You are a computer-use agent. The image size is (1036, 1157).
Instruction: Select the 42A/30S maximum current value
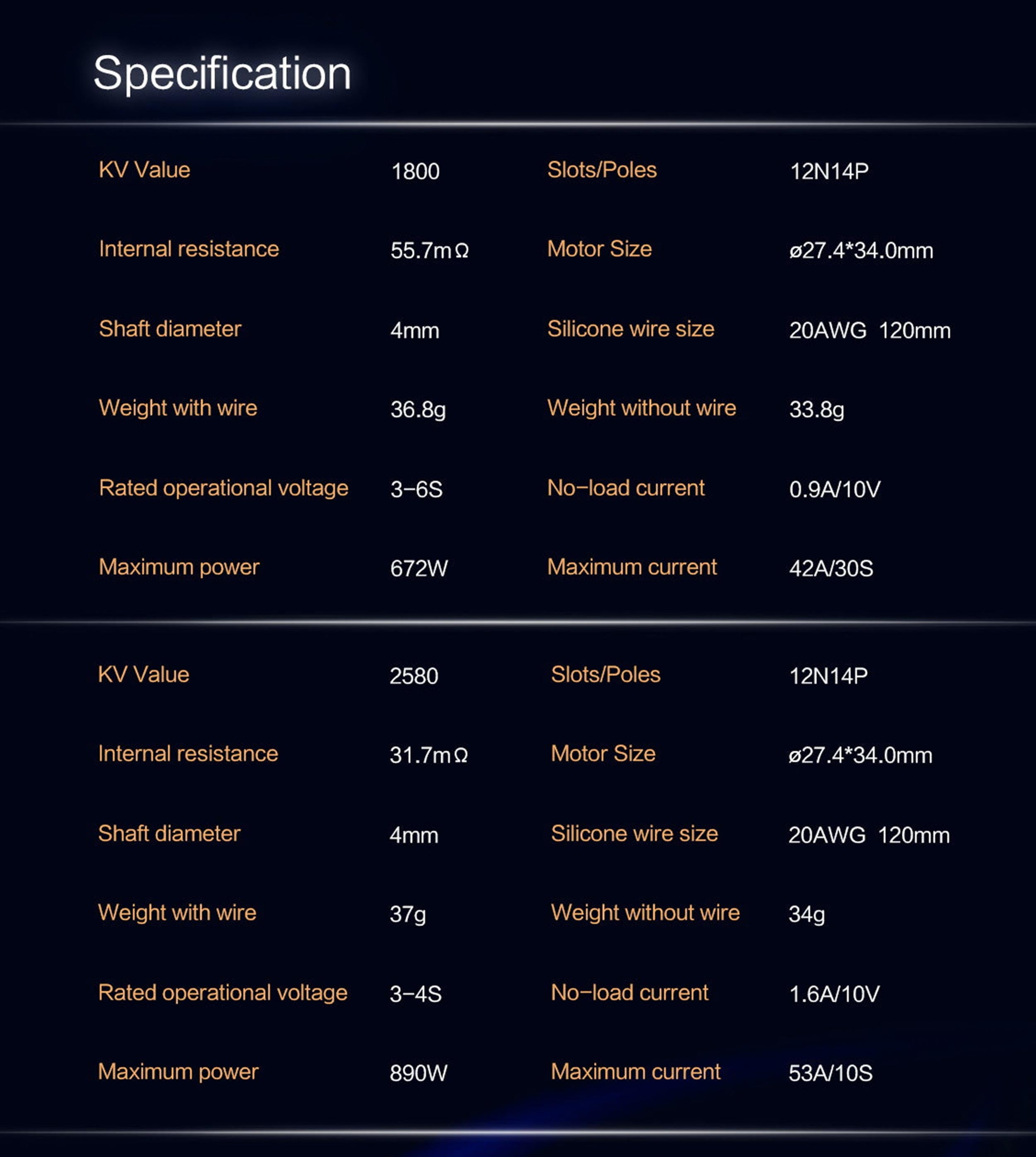coord(831,568)
